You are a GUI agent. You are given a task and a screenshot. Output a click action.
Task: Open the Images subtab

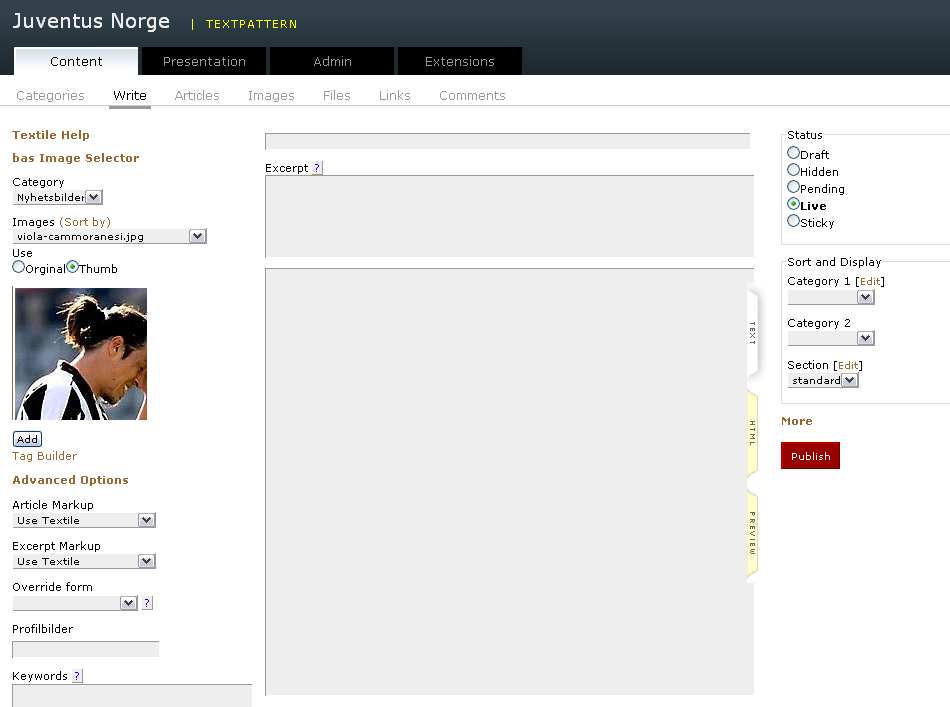pos(271,96)
